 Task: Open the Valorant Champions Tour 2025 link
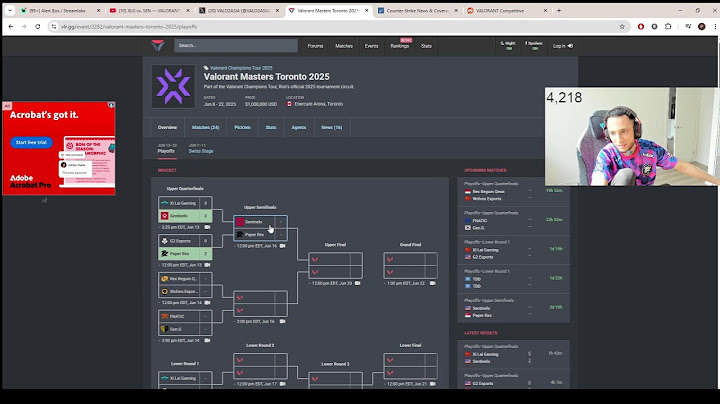pos(241,68)
